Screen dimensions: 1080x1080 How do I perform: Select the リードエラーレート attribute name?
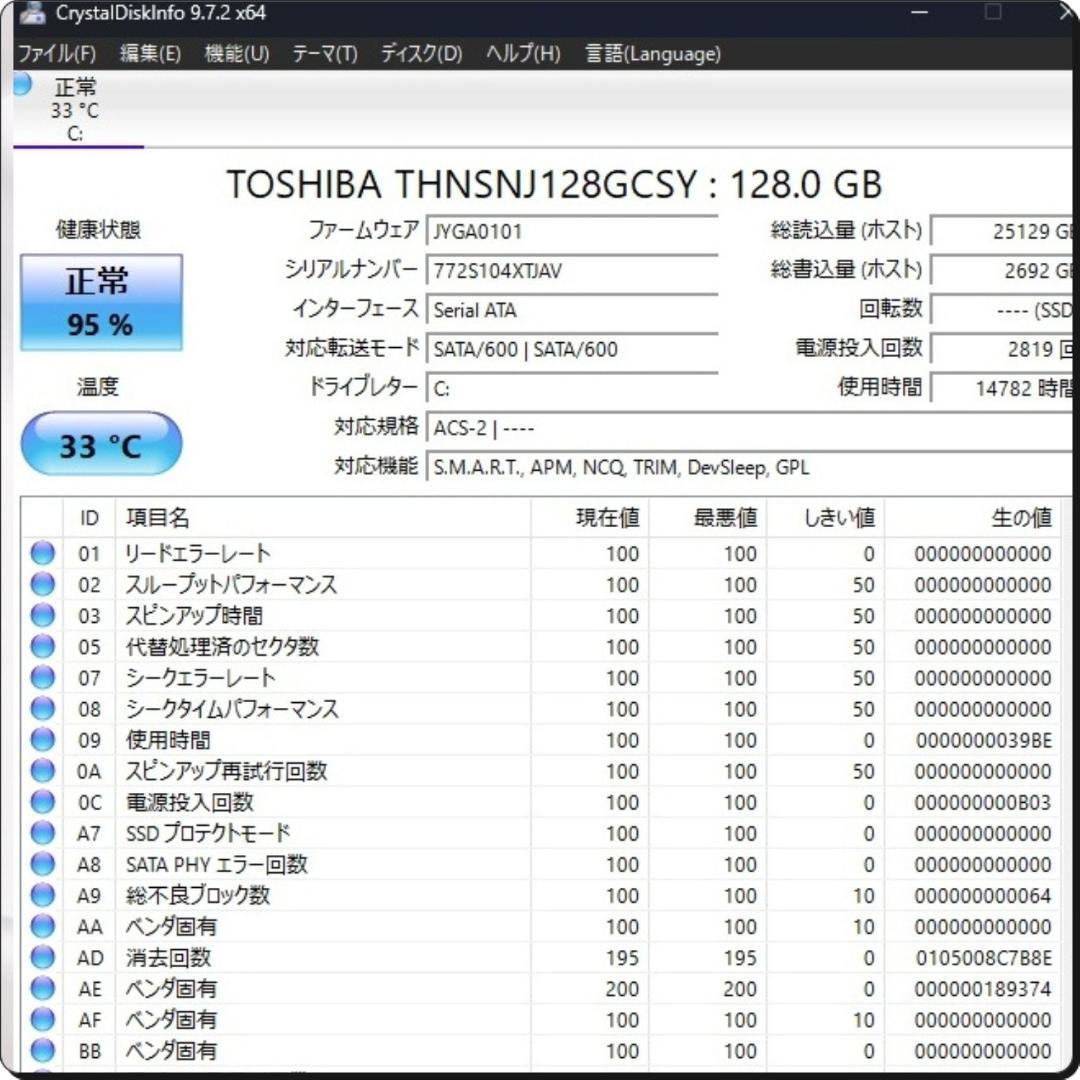(x=198, y=553)
